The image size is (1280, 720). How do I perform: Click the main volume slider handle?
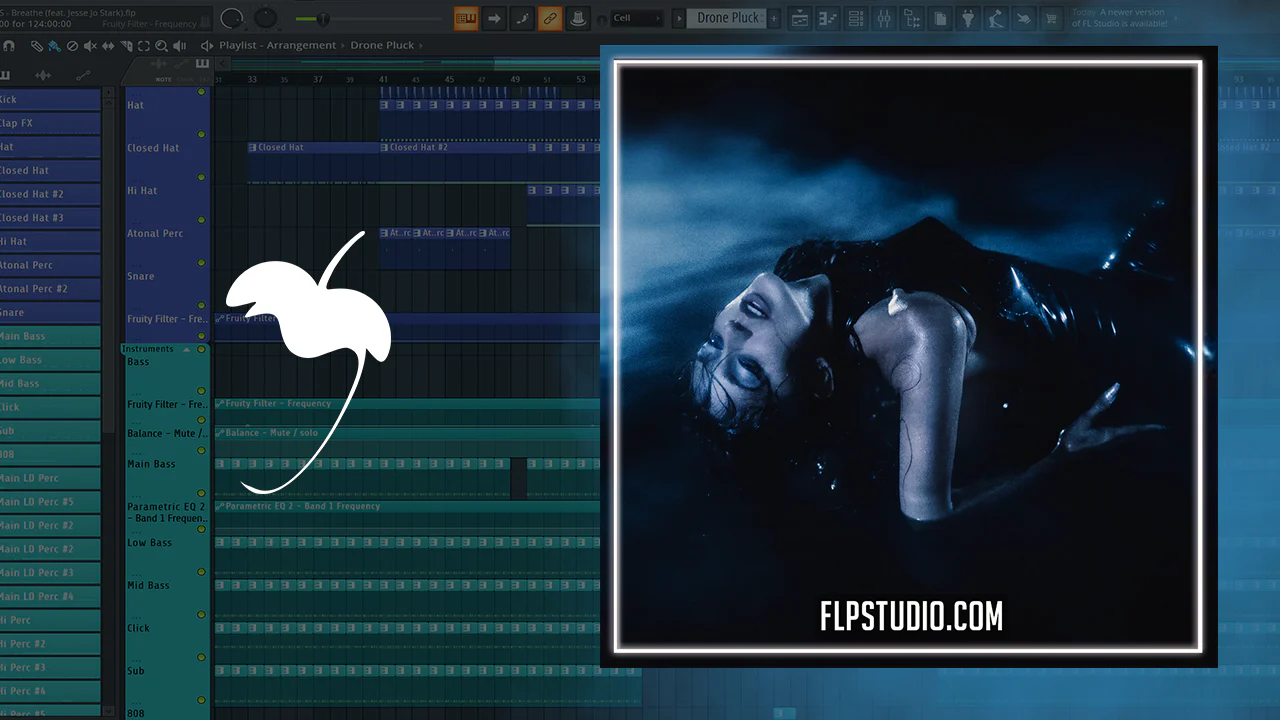[324, 18]
